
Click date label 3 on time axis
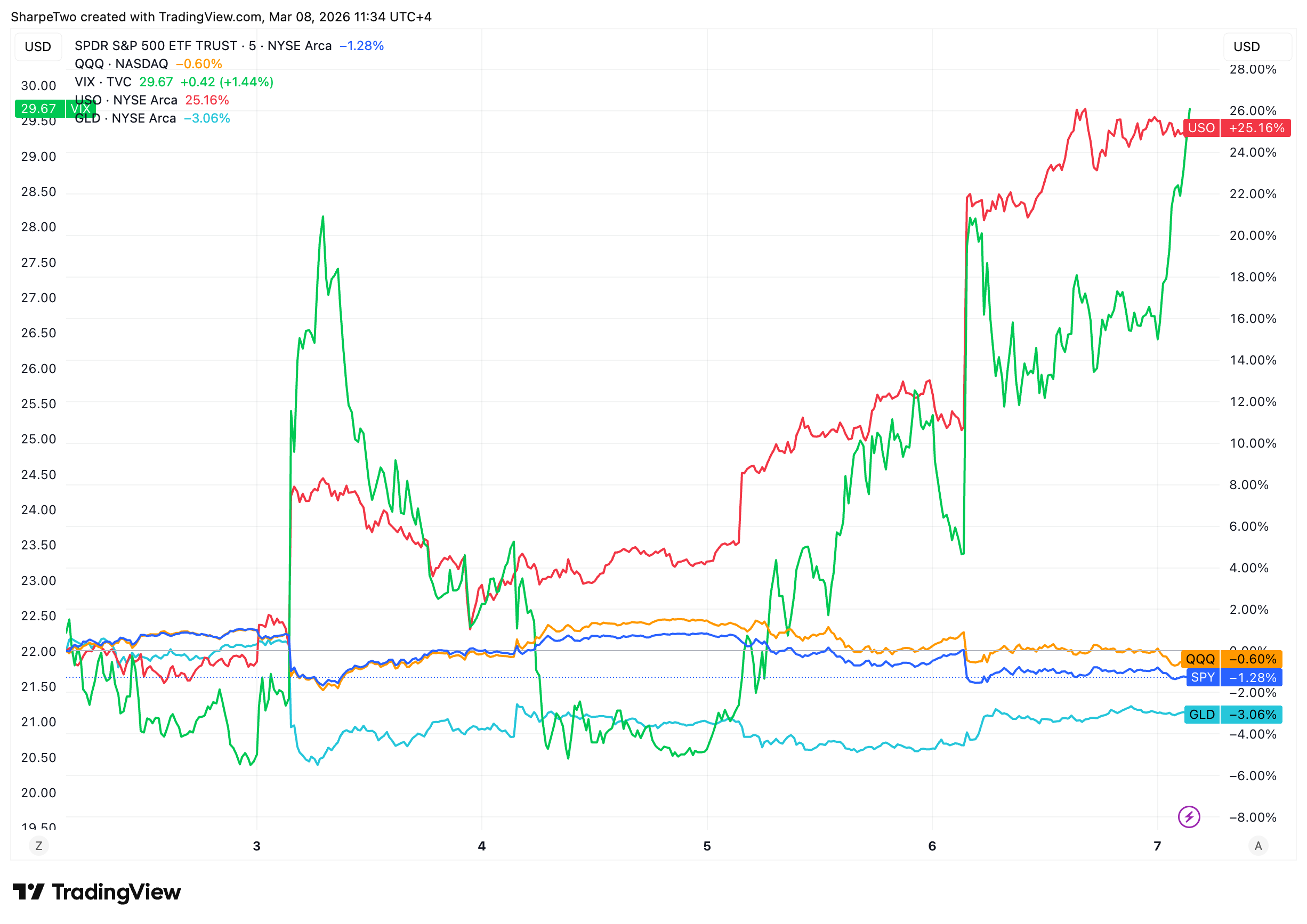257,846
